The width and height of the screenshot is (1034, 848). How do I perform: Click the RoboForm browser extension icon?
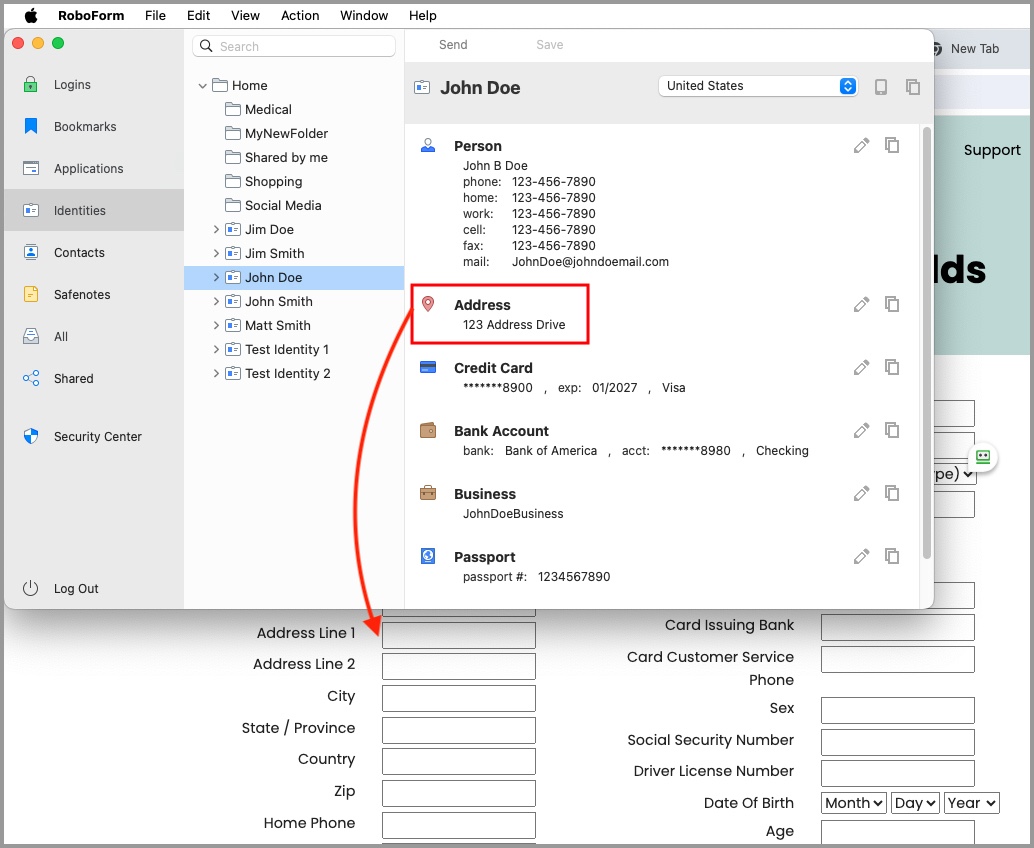coord(983,456)
